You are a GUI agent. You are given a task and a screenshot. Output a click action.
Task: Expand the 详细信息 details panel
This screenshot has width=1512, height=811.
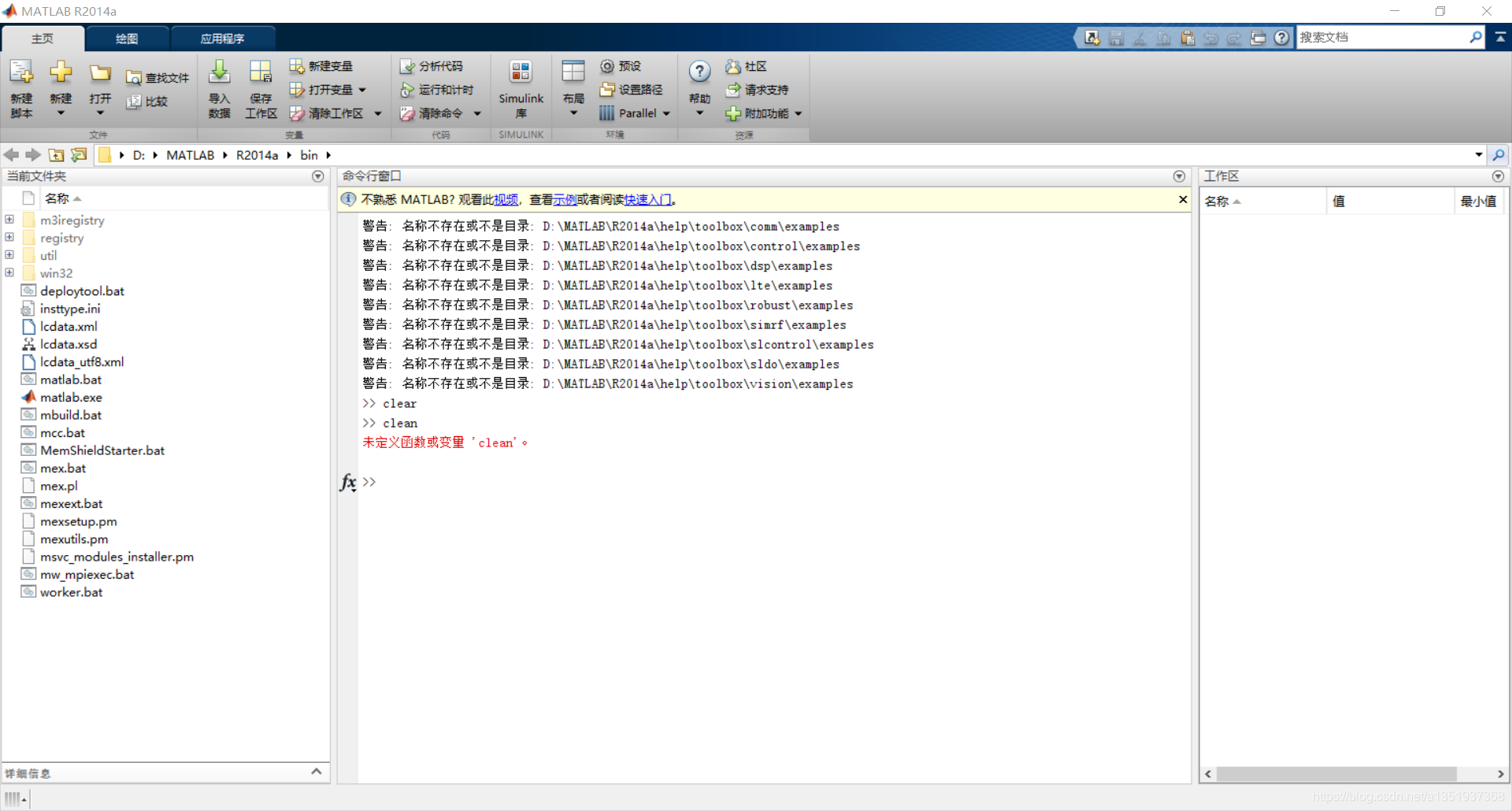317,772
